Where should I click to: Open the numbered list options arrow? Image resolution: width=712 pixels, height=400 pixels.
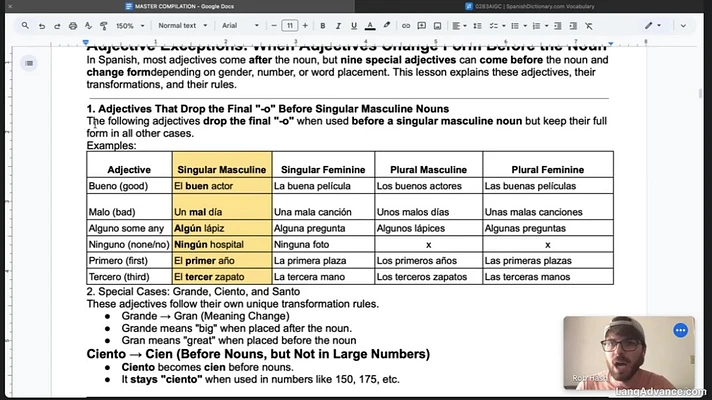tap(546, 26)
